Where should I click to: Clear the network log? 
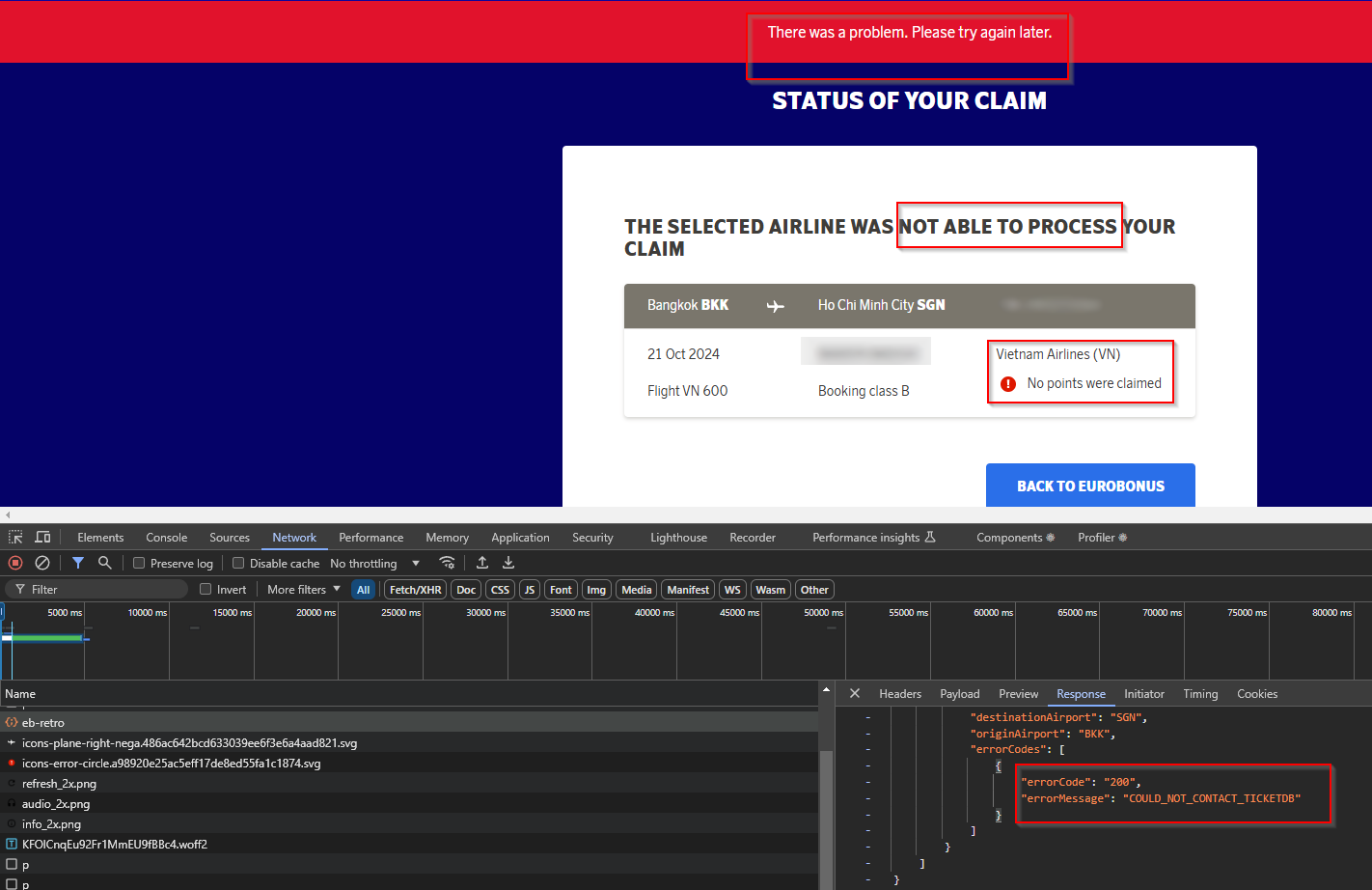[x=42, y=563]
